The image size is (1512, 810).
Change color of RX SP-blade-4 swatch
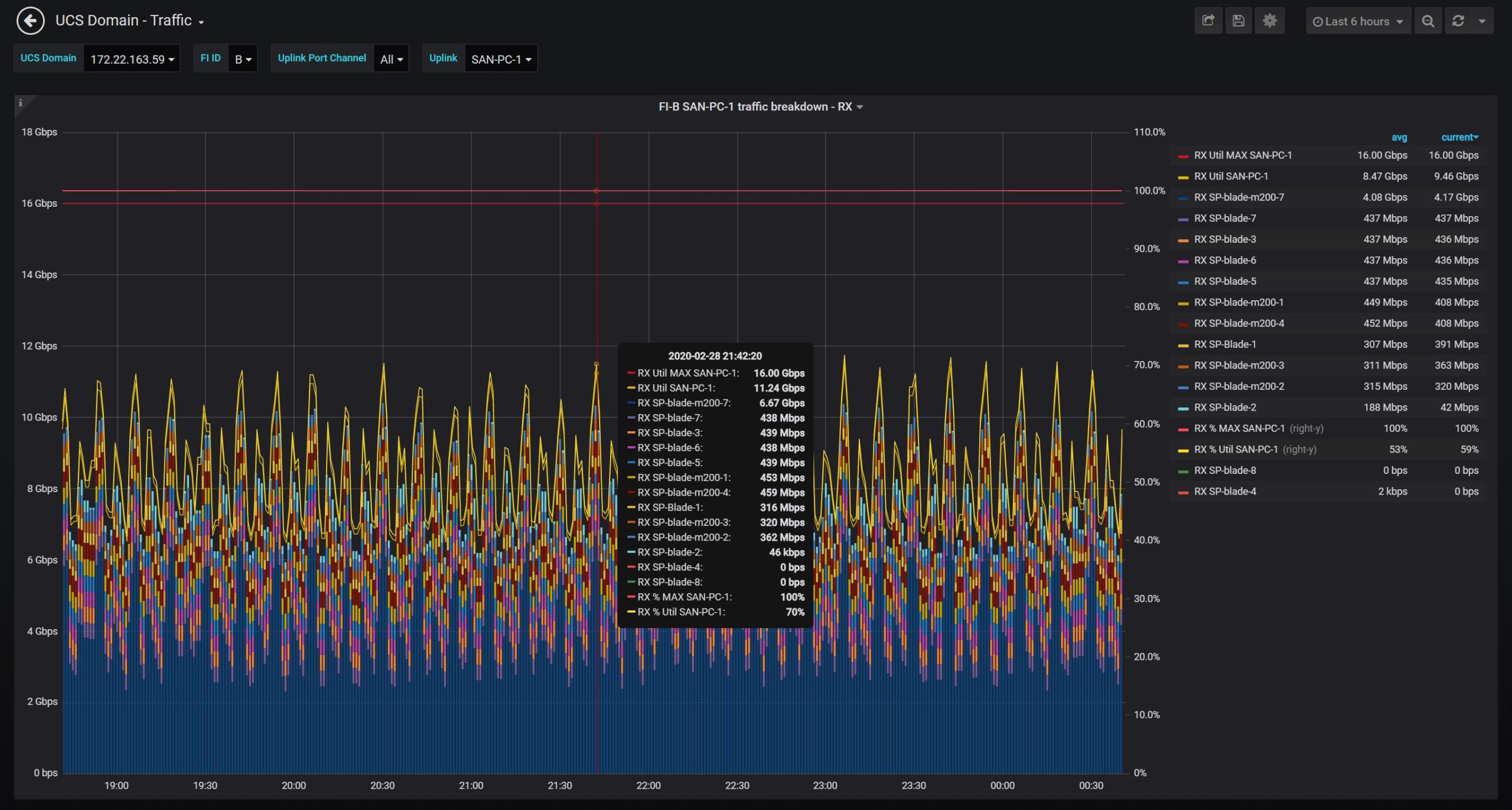pyautogui.click(x=1183, y=492)
